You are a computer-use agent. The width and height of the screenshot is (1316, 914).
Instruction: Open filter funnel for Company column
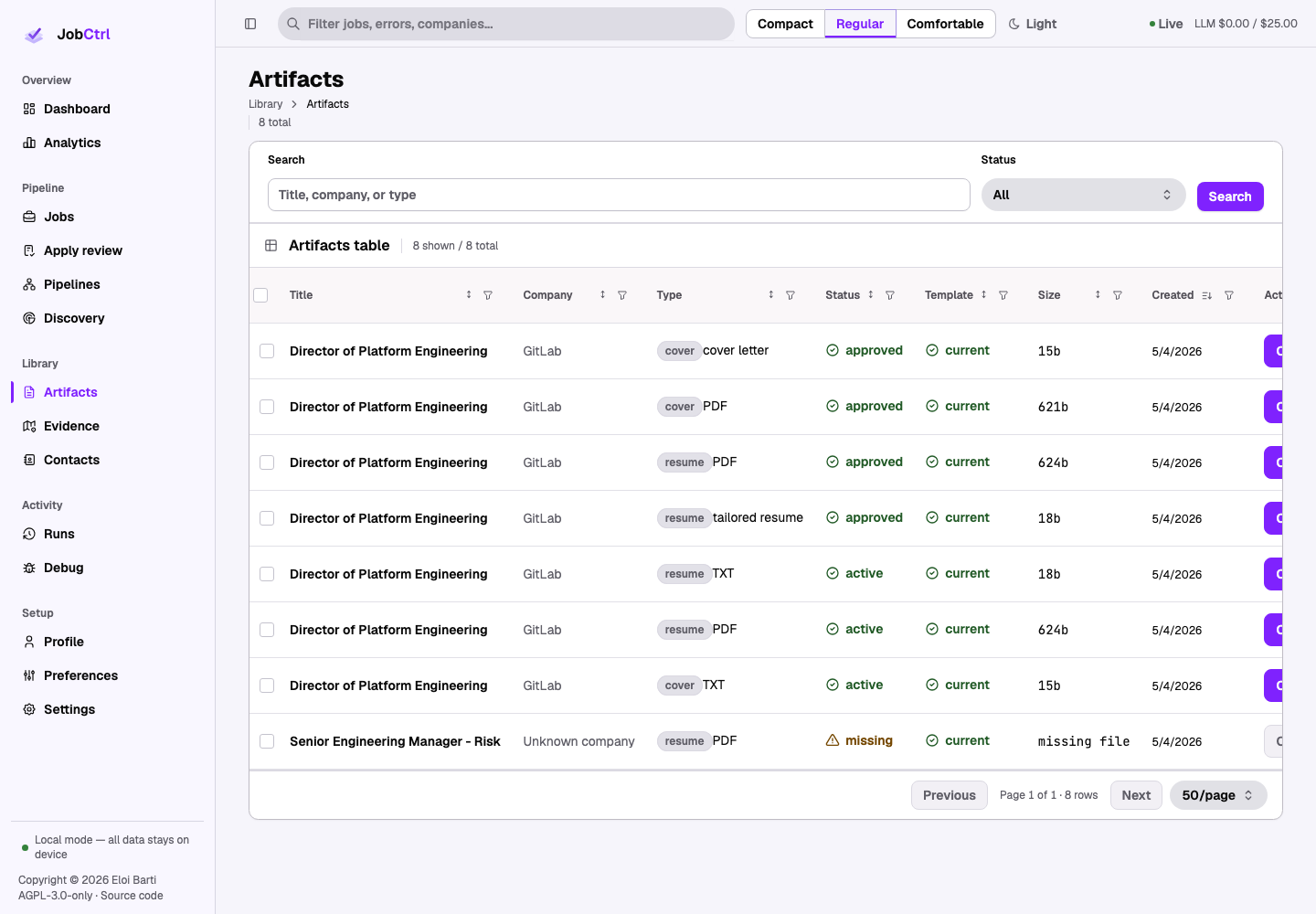(x=622, y=295)
